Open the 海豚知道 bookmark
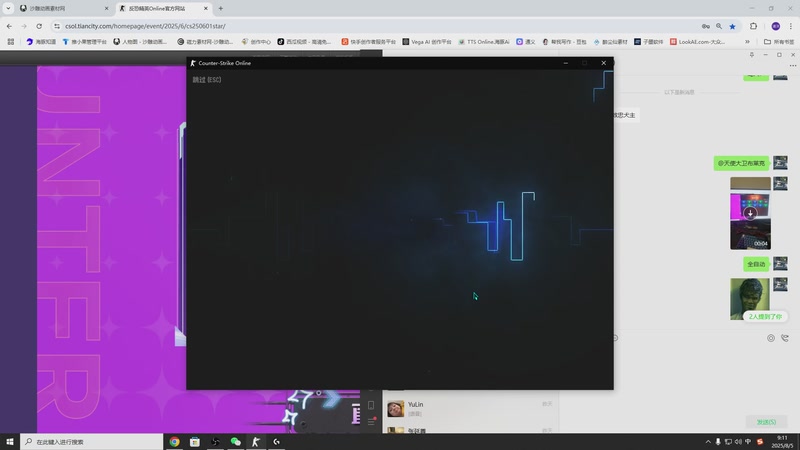Image resolution: width=800 pixels, height=450 pixels. (41, 41)
